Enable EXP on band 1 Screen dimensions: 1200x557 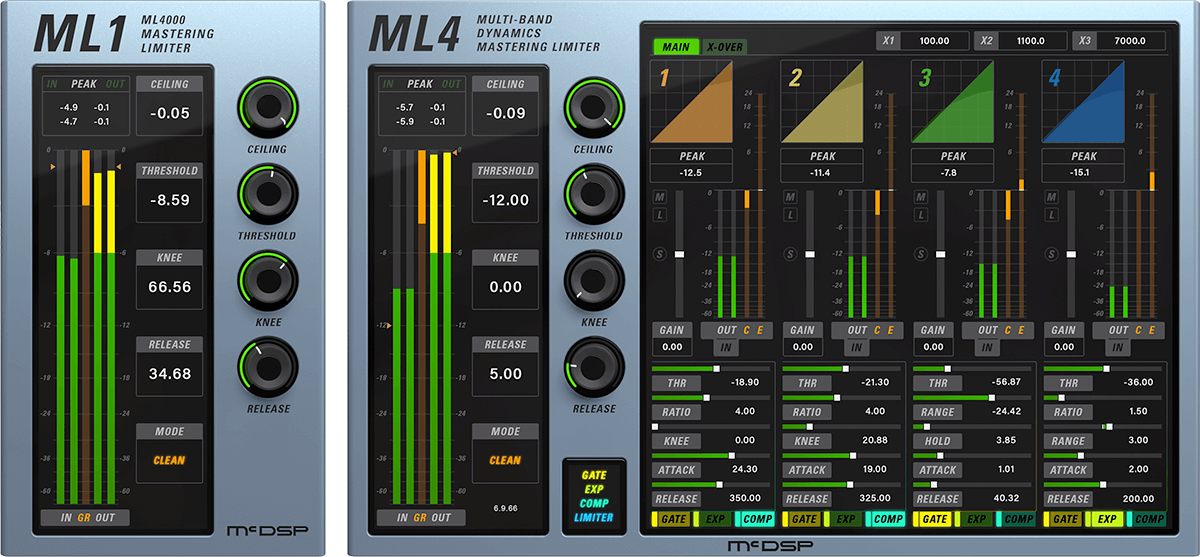coord(714,519)
